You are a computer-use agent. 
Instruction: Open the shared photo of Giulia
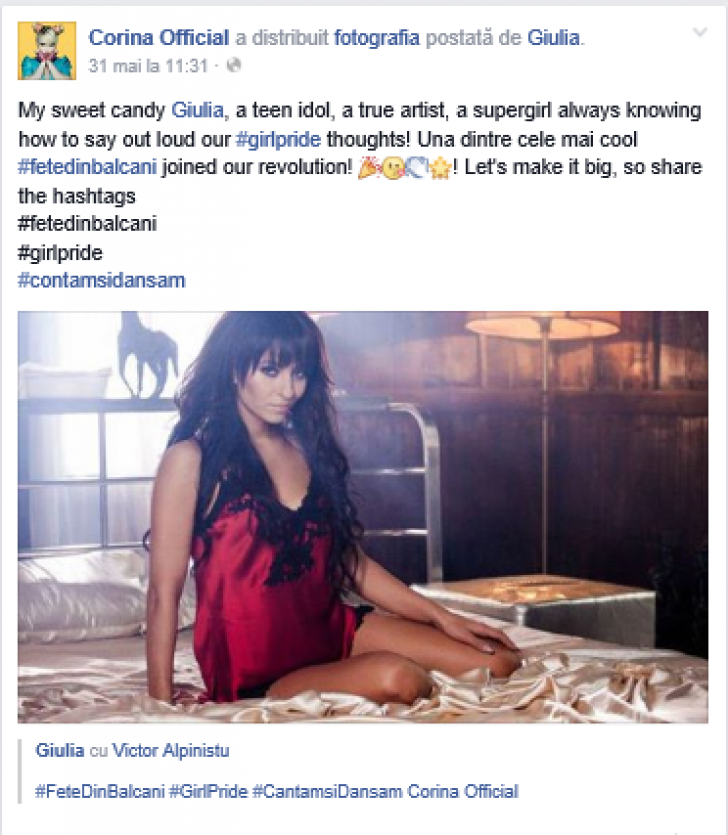[x=363, y=517]
